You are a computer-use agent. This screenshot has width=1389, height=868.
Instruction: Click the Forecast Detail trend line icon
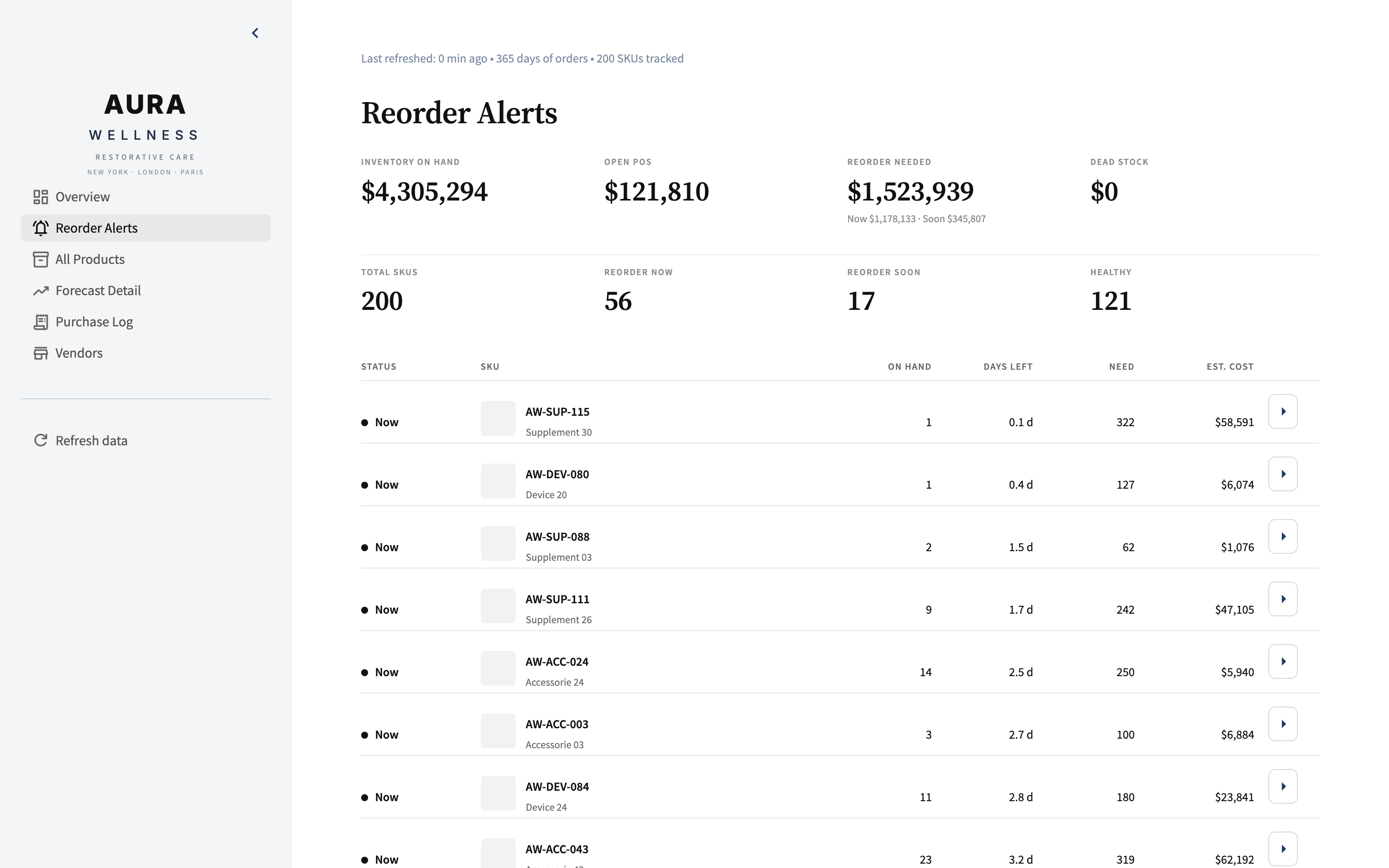pyautogui.click(x=40, y=290)
